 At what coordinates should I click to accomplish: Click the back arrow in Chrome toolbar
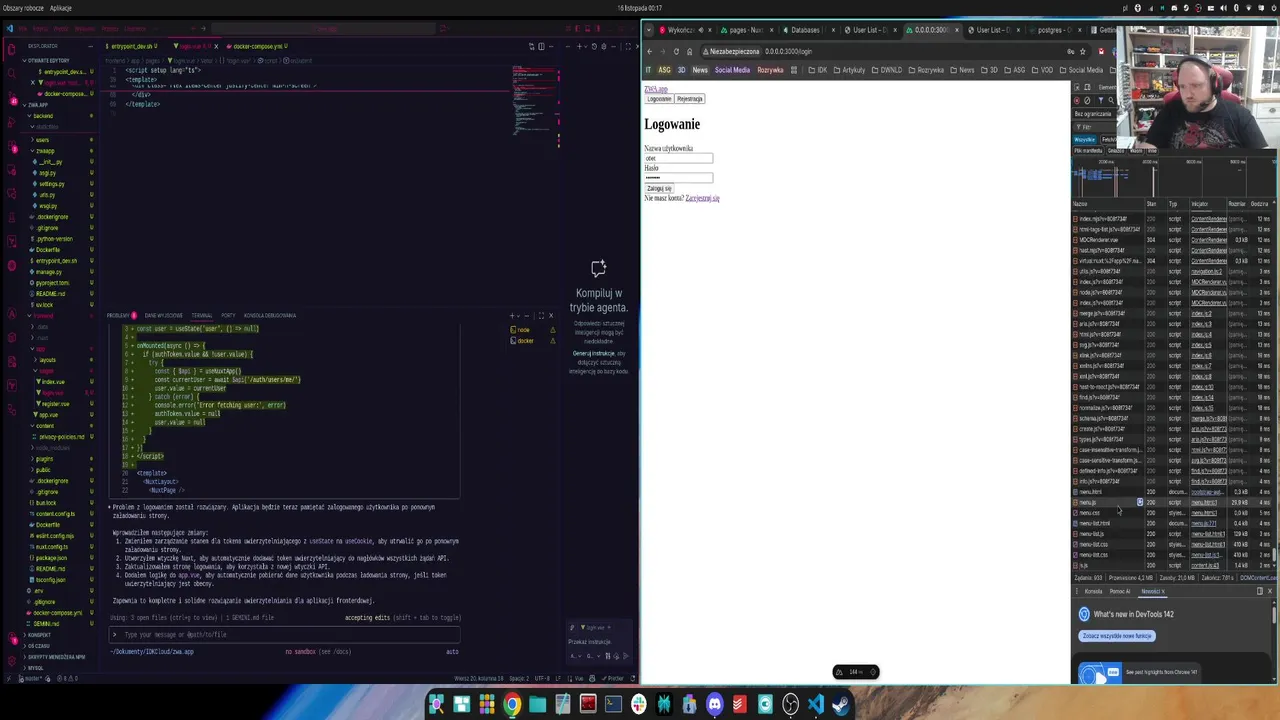tap(649, 51)
